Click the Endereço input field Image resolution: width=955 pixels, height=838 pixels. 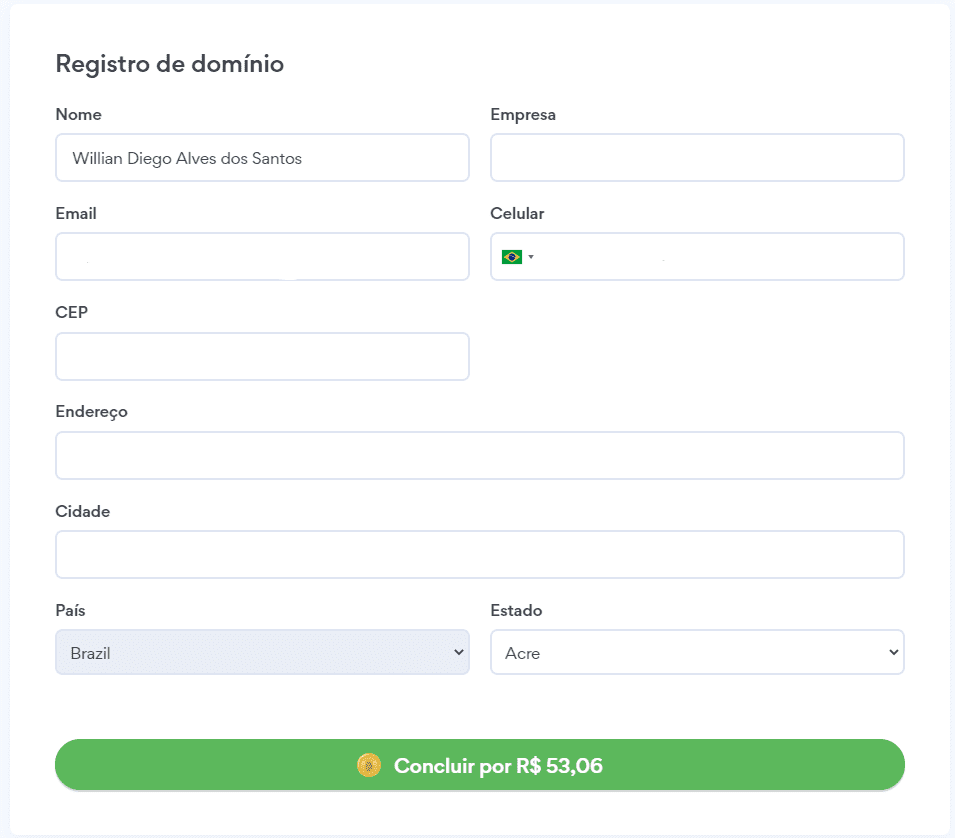(480, 455)
